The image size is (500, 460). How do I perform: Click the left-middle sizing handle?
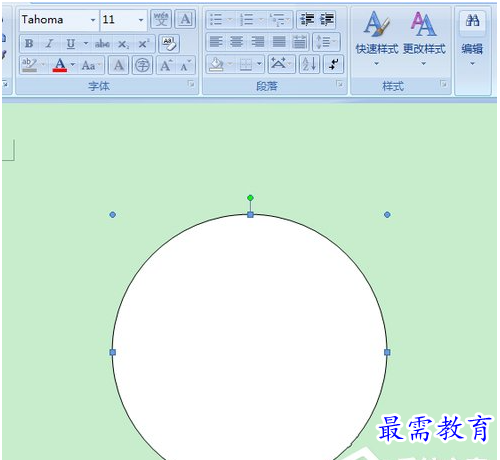tap(113, 352)
